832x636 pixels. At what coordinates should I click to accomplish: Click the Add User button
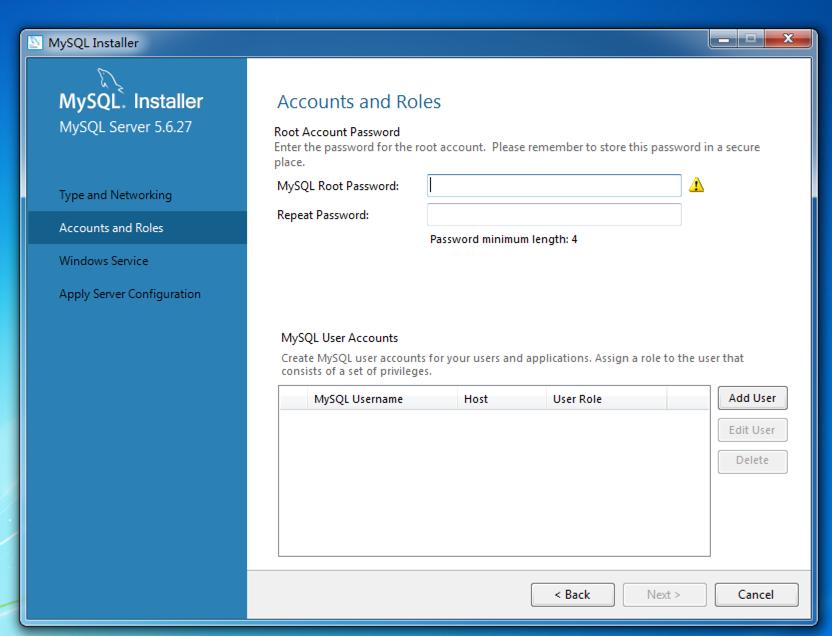click(x=752, y=397)
